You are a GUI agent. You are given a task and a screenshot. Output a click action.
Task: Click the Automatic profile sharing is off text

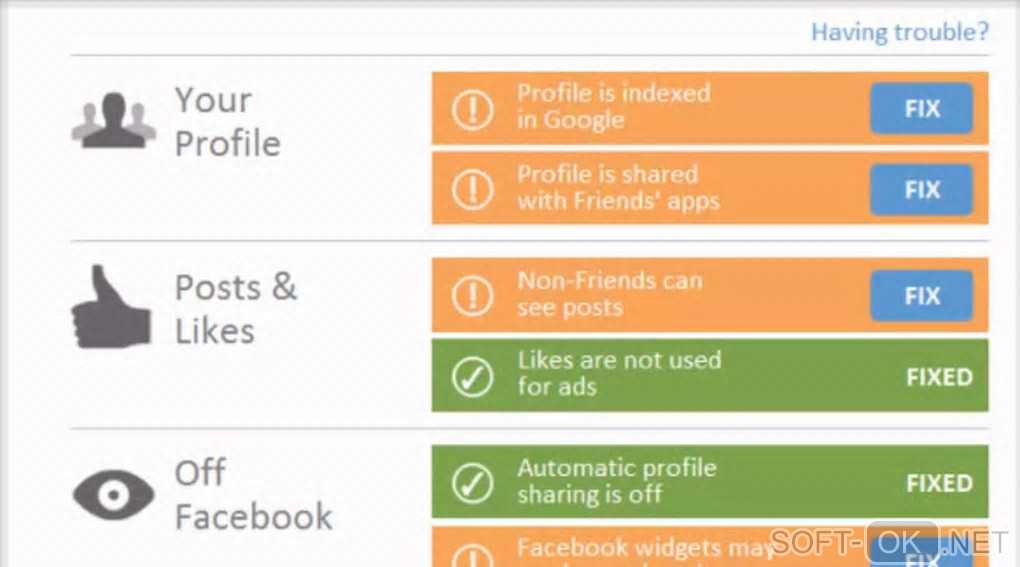pyautogui.click(x=616, y=481)
